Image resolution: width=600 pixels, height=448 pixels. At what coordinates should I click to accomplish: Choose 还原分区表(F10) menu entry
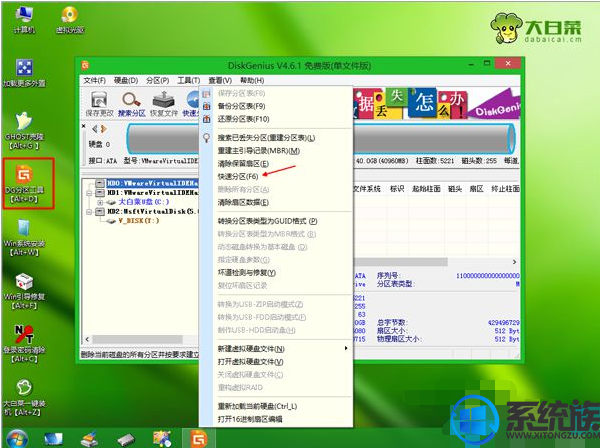pyautogui.click(x=243, y=119)
